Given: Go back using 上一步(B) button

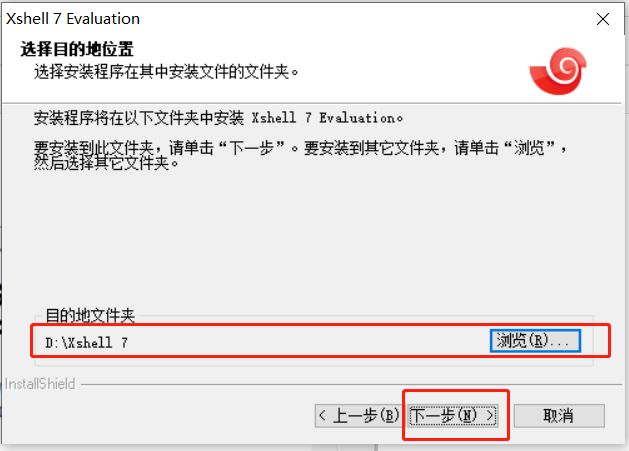Looking at the screenshot, I should pos(358,415).
